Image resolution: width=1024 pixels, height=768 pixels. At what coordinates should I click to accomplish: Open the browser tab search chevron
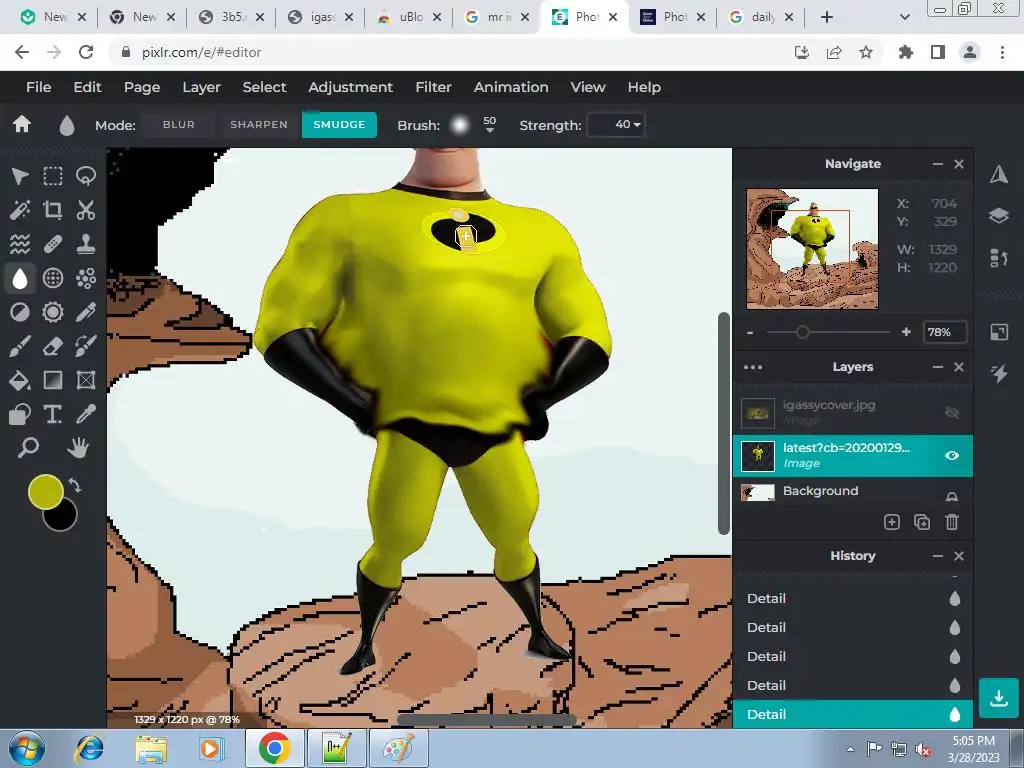pos(904,17)
